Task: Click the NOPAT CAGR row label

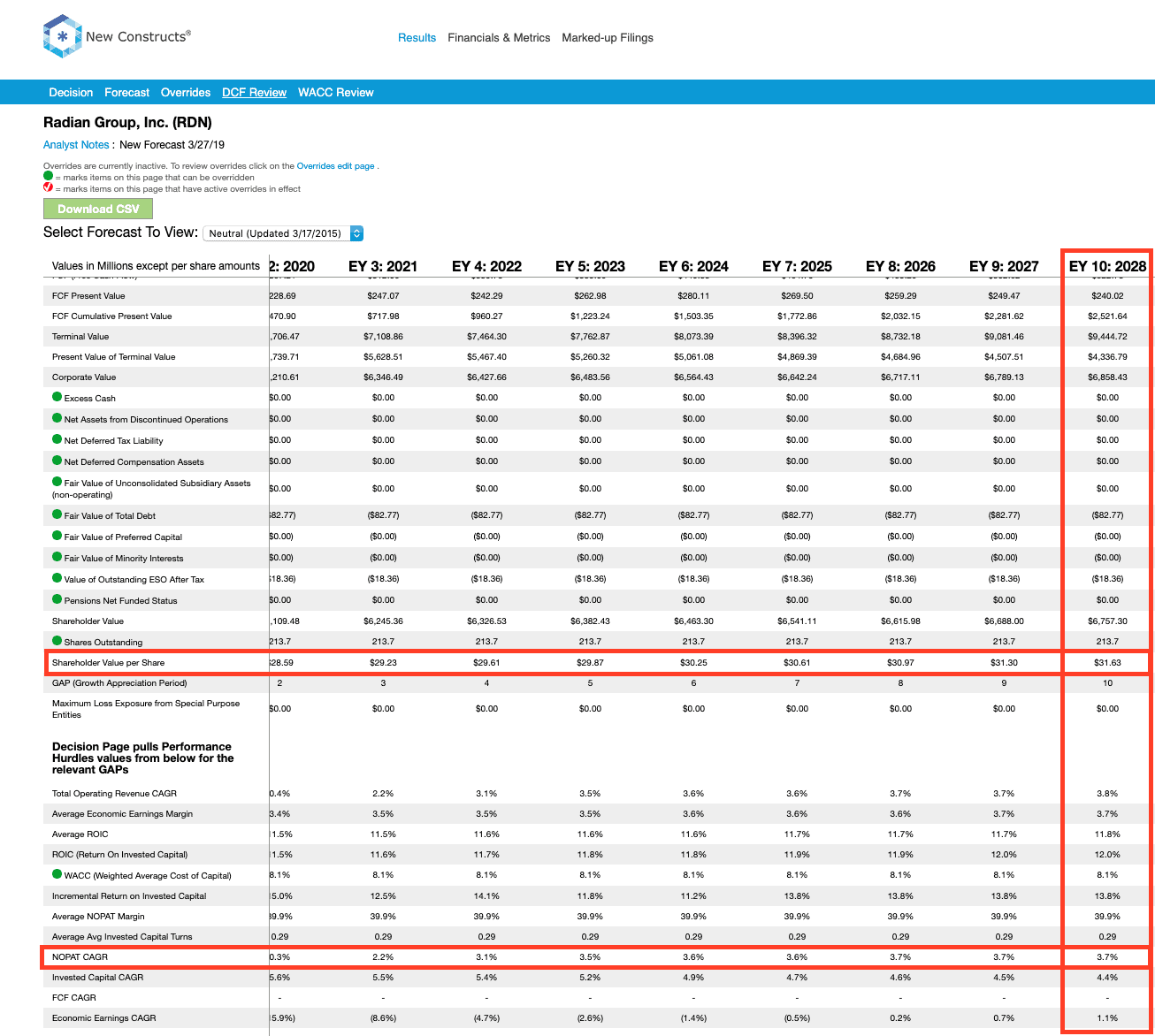Action: pyautogui.click(x=80, y=957)
